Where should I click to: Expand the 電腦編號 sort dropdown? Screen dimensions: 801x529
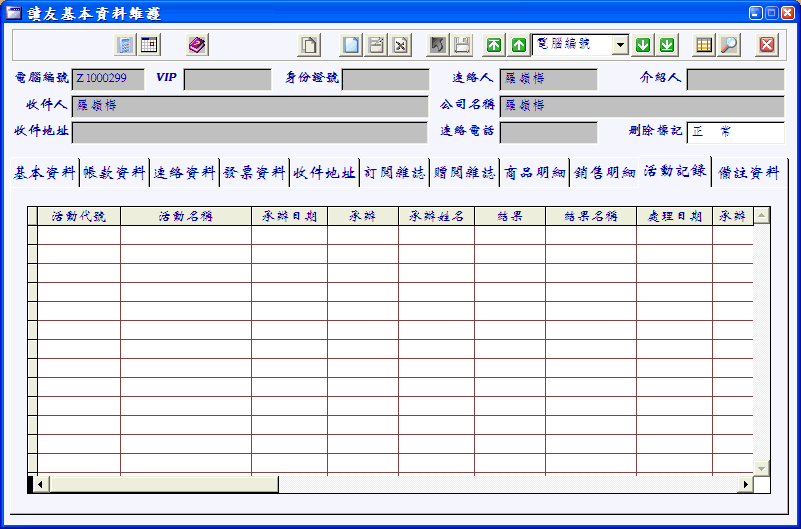(x=620, y=45)
